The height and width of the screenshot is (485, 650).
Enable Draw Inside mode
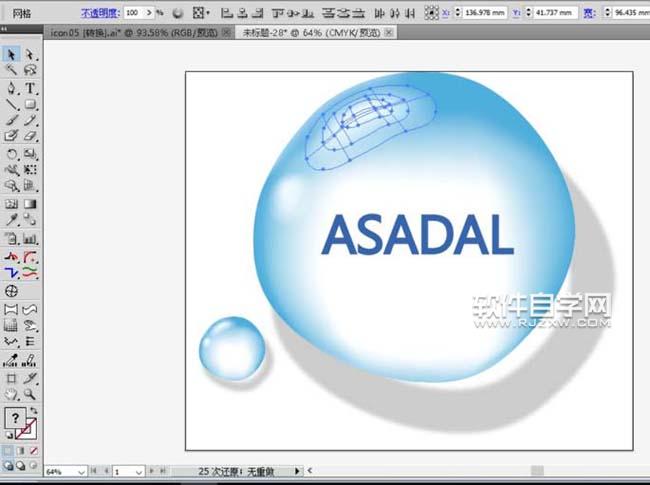[x=33, y=466]
